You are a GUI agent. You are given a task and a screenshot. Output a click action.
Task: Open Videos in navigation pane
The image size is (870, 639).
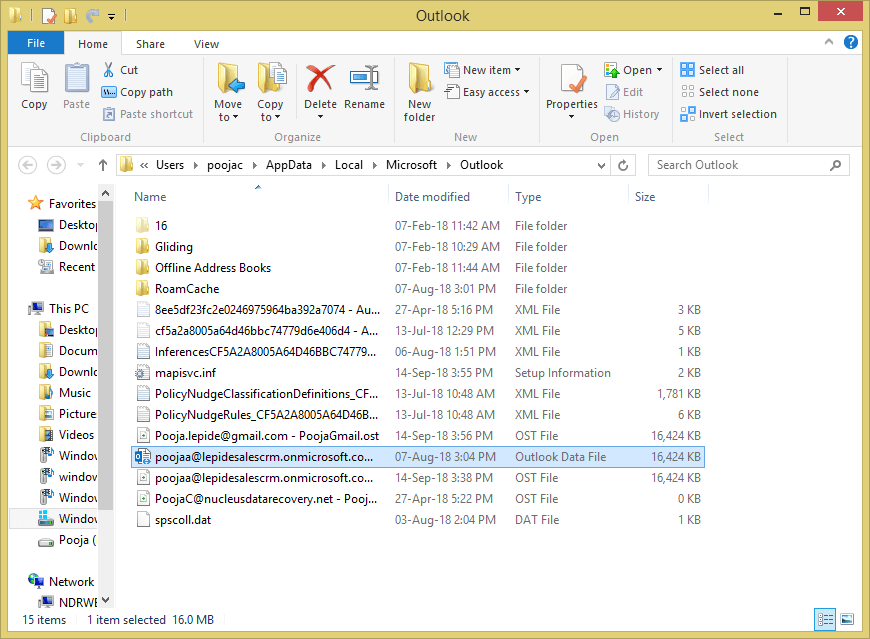coord(66,435)
